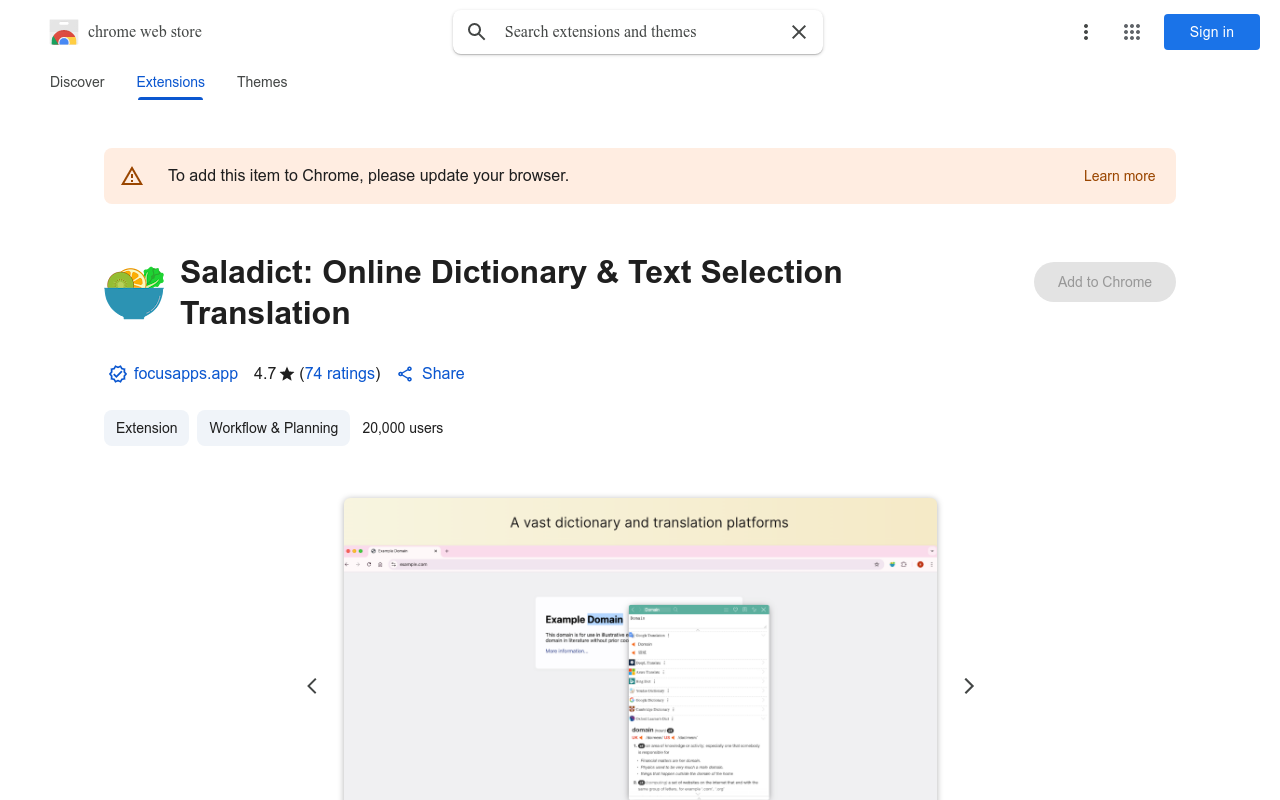Select the Extension category chip
1280x800 pixels.
point(146,428)
